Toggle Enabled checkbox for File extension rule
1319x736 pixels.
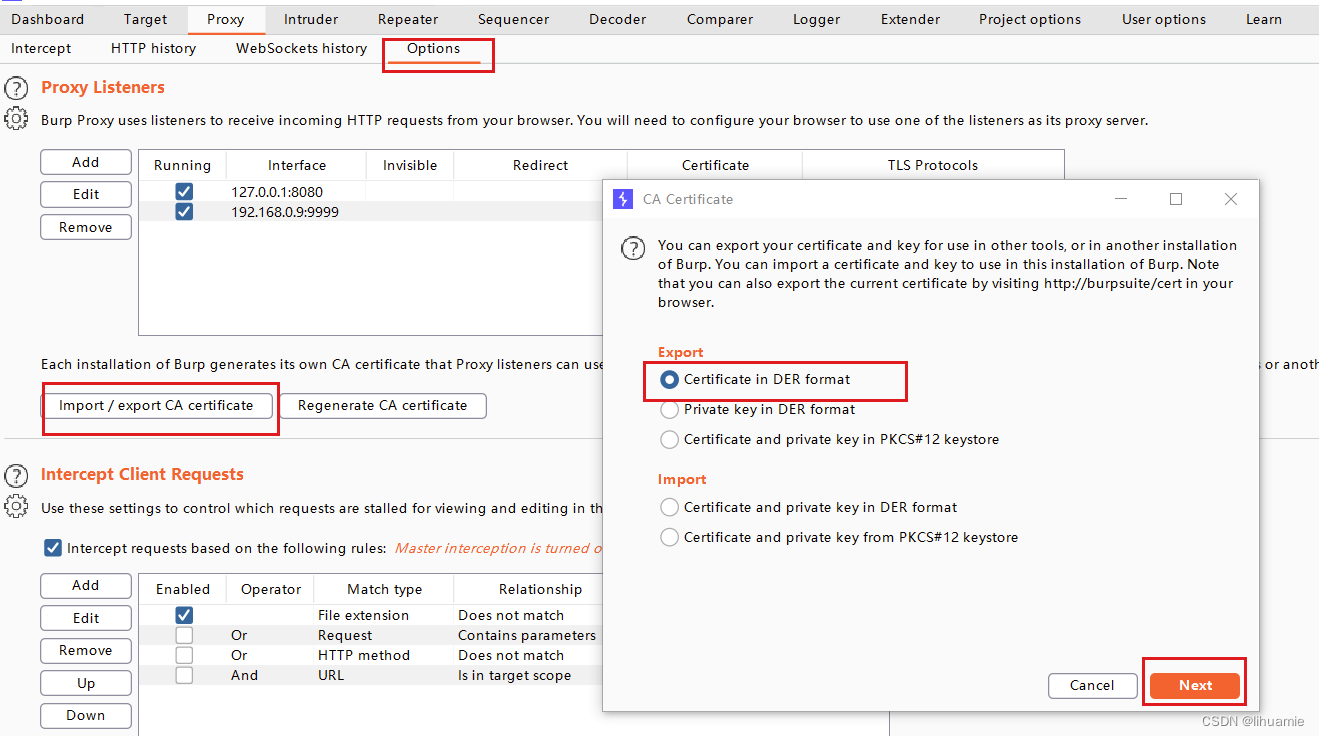point(184,615)
